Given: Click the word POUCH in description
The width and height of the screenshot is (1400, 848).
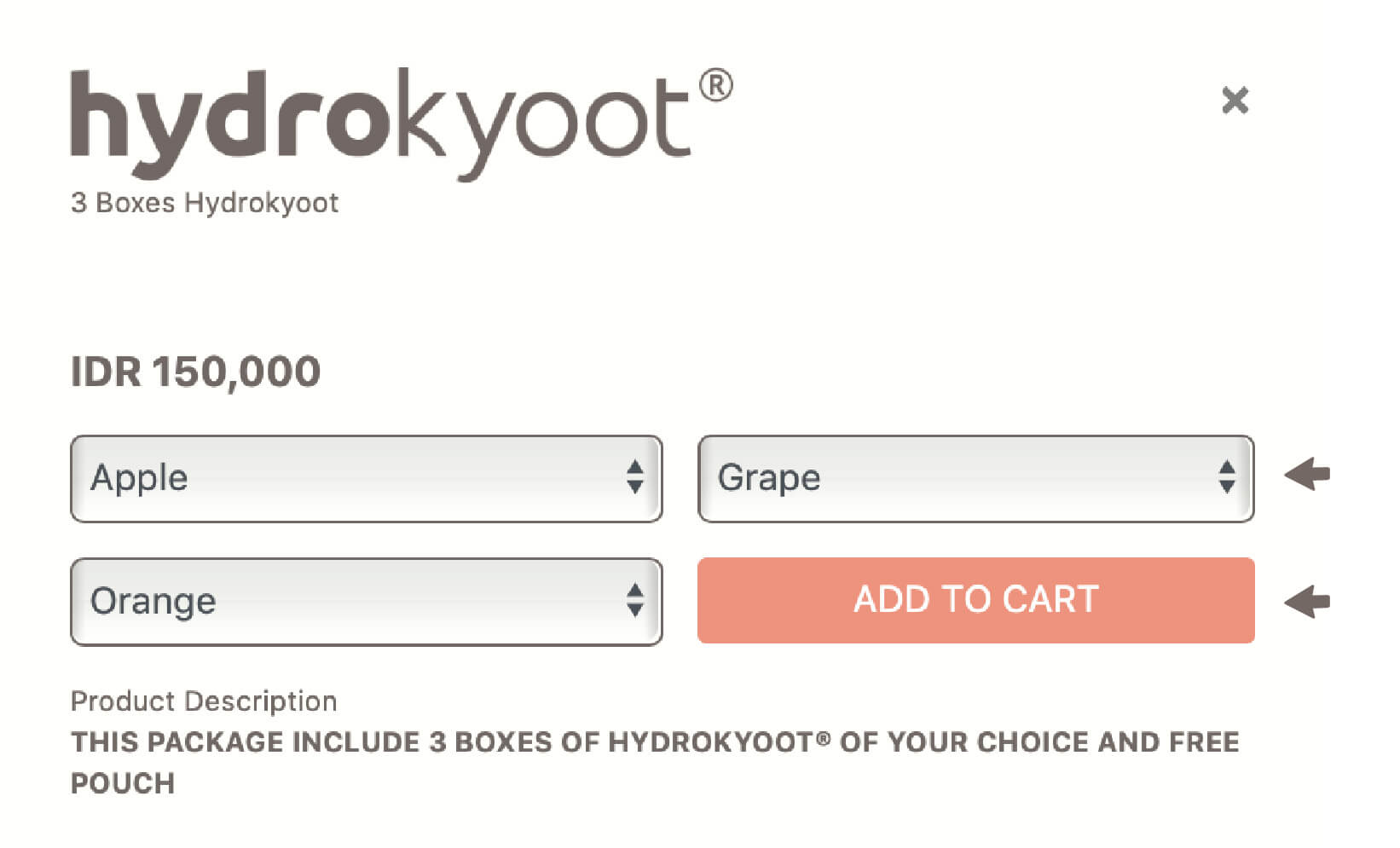Looking at the screenshot, I should point(123,783).
